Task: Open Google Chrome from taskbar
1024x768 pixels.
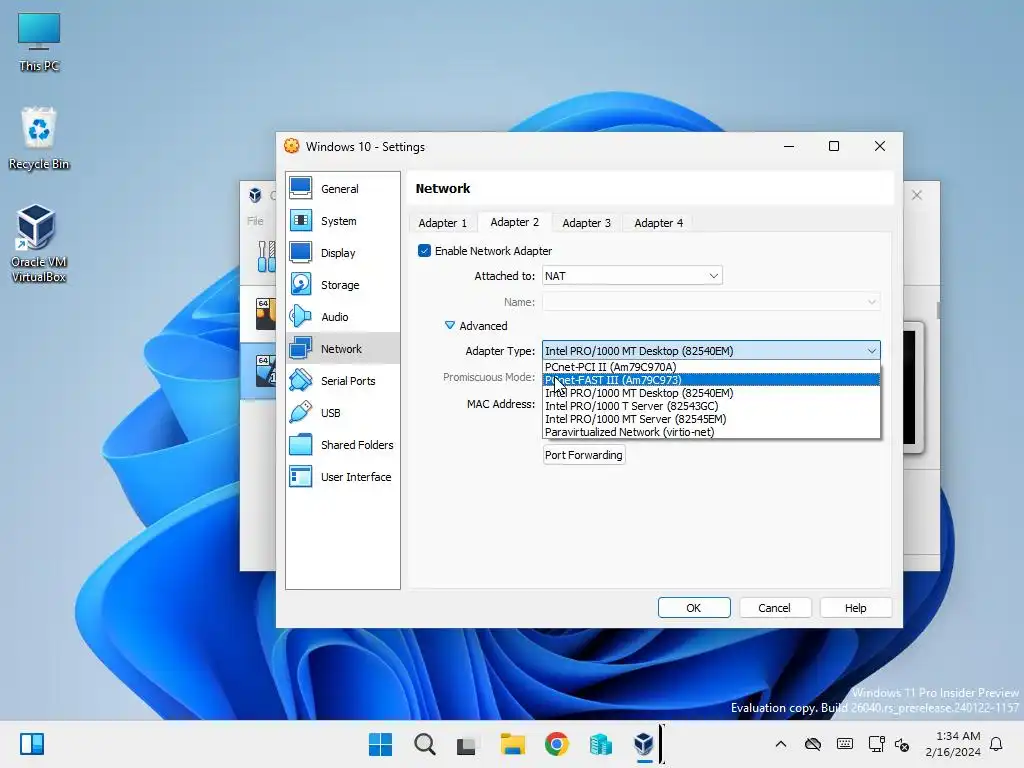Action: pos(556,744)
